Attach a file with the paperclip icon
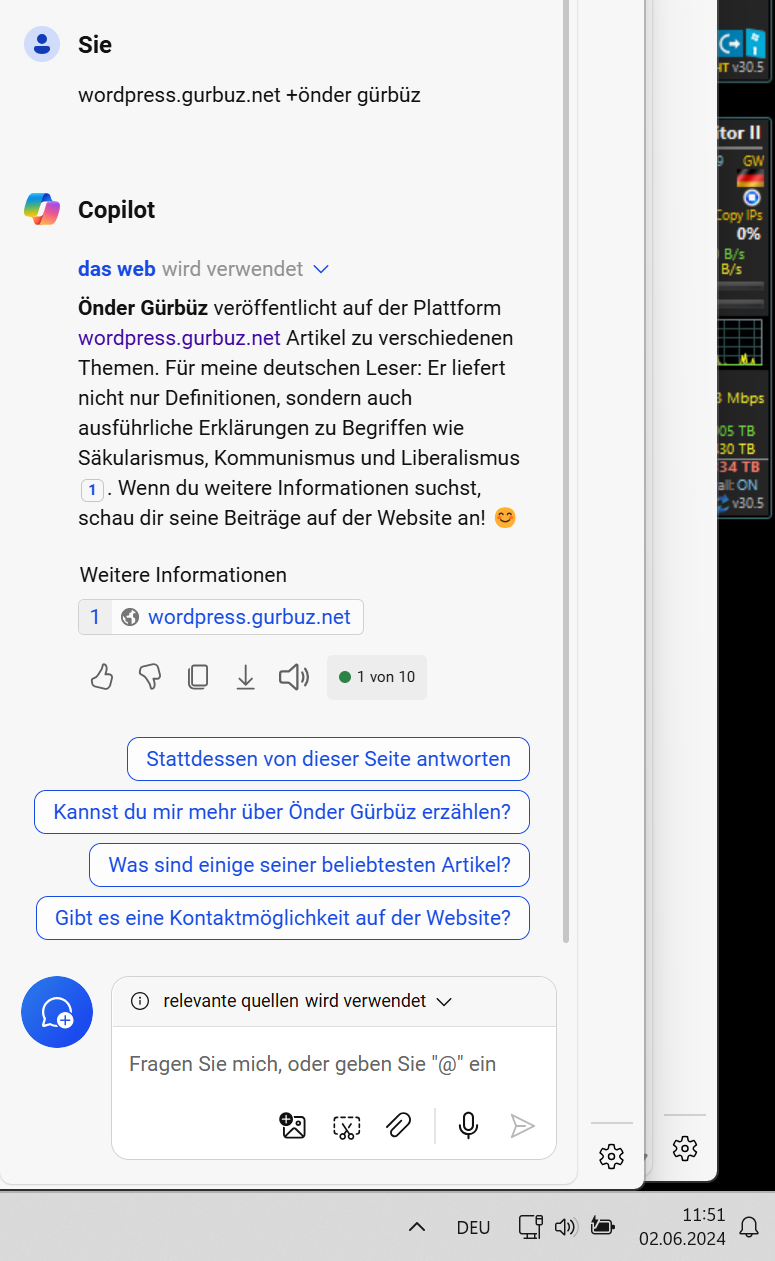The width and height of the screenshot is (775, 1261). pyautogui.click(x=399, y=1126)
